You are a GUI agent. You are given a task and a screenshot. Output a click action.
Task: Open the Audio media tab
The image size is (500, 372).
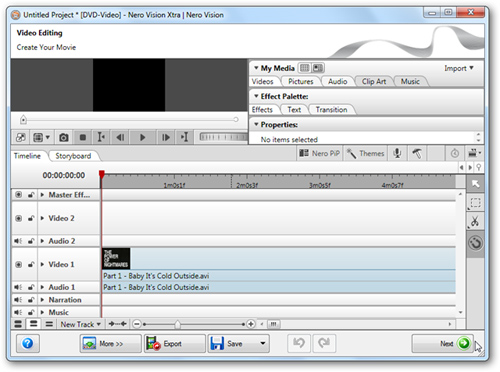(x=338, y=82)
